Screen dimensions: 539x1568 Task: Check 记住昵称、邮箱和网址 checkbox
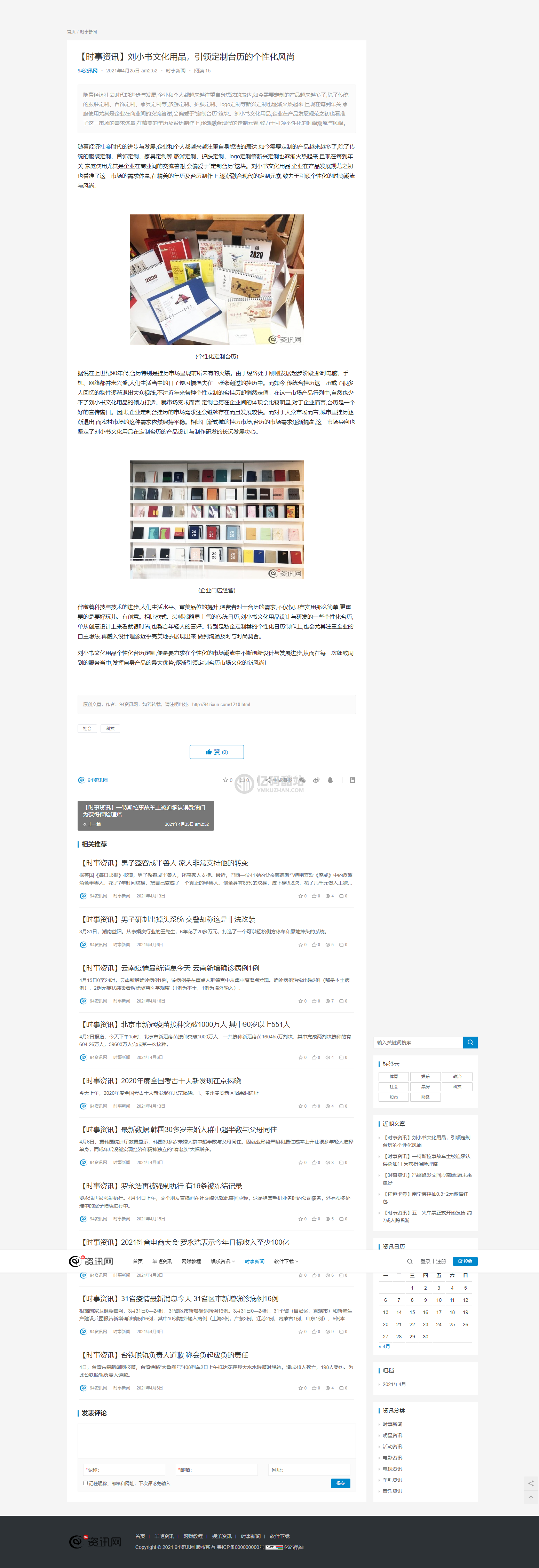point(85,1483)
